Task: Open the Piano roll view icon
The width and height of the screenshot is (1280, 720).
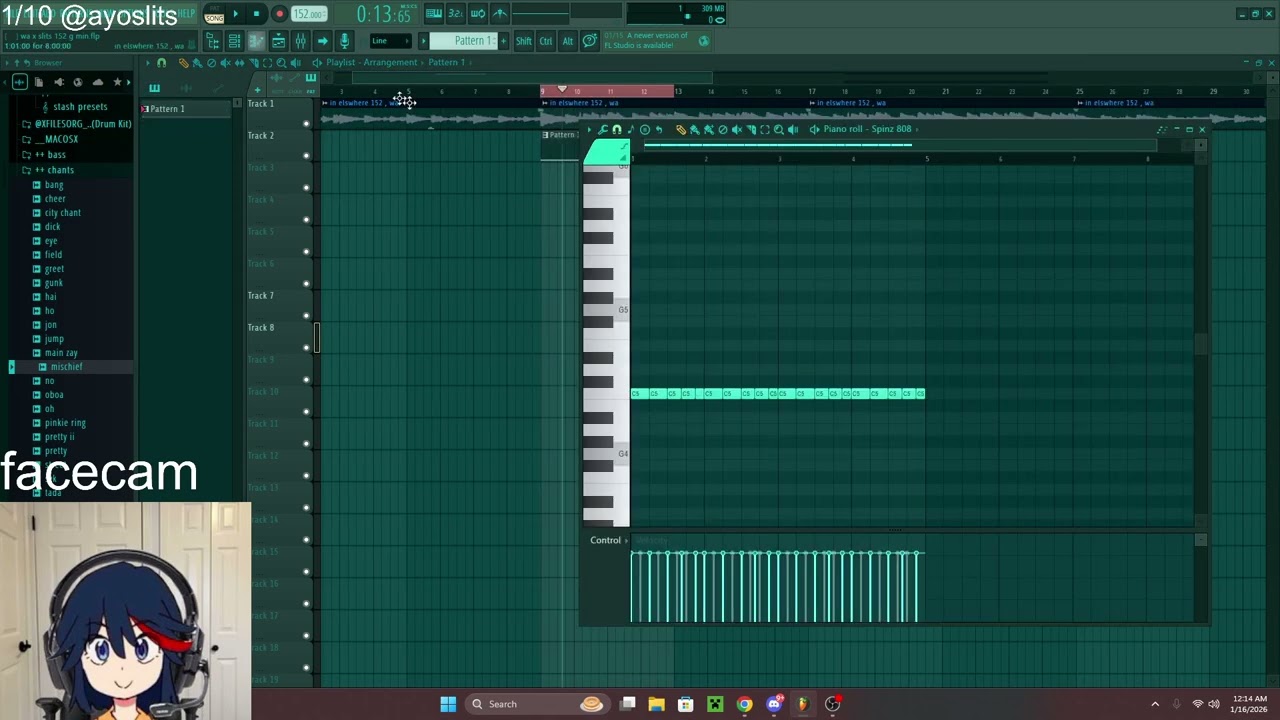Action: 256,41
